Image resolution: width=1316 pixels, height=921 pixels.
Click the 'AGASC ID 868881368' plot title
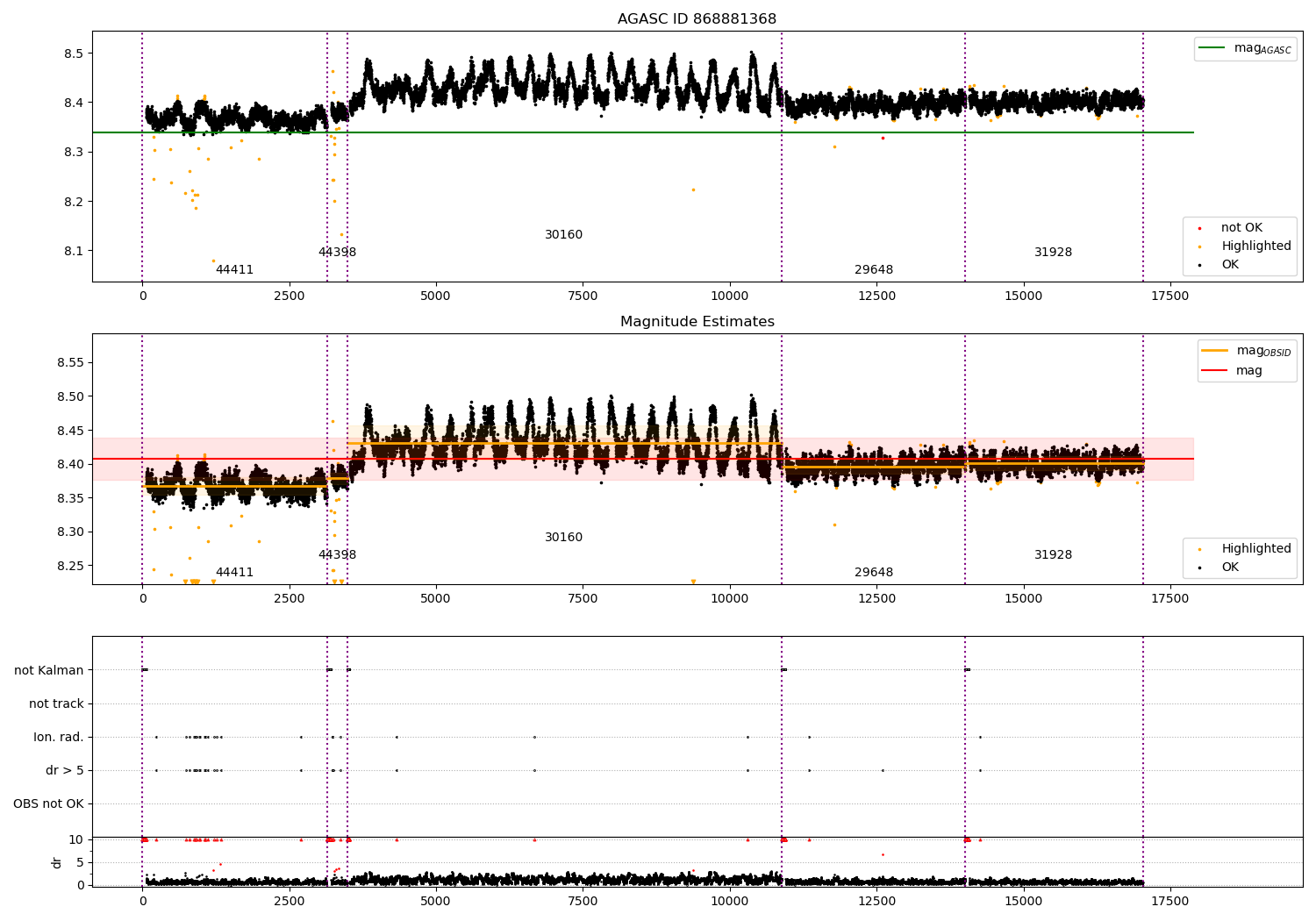[697, 19]
